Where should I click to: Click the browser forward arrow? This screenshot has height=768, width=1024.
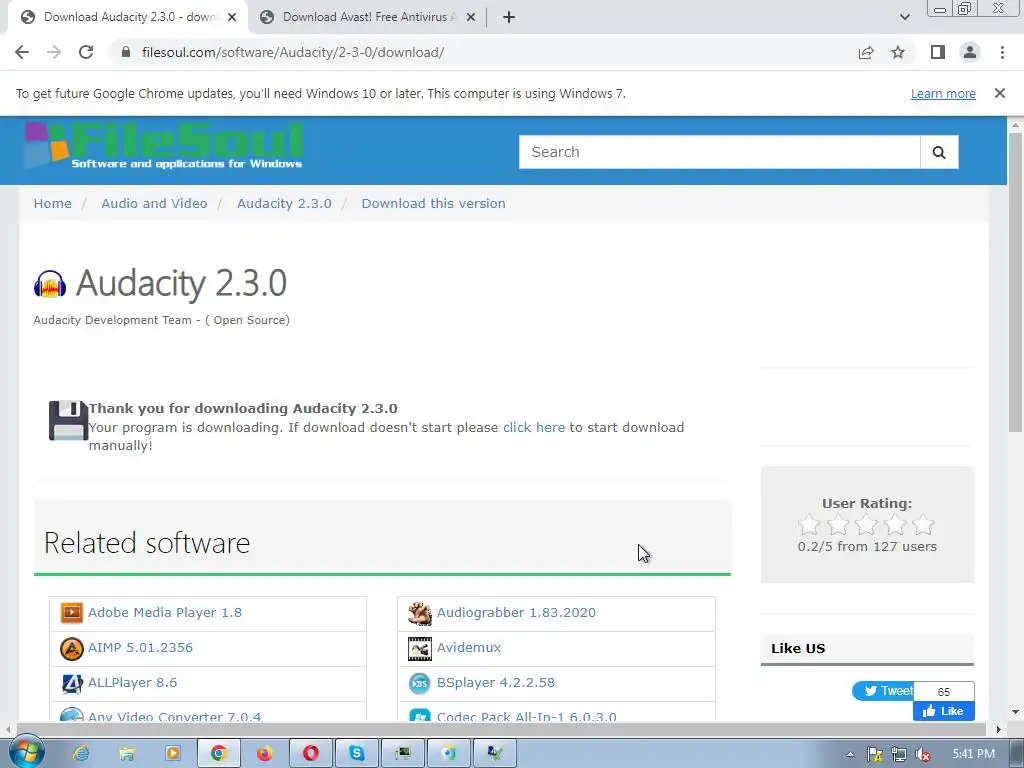pyautogui.click(x=54, y=52)
